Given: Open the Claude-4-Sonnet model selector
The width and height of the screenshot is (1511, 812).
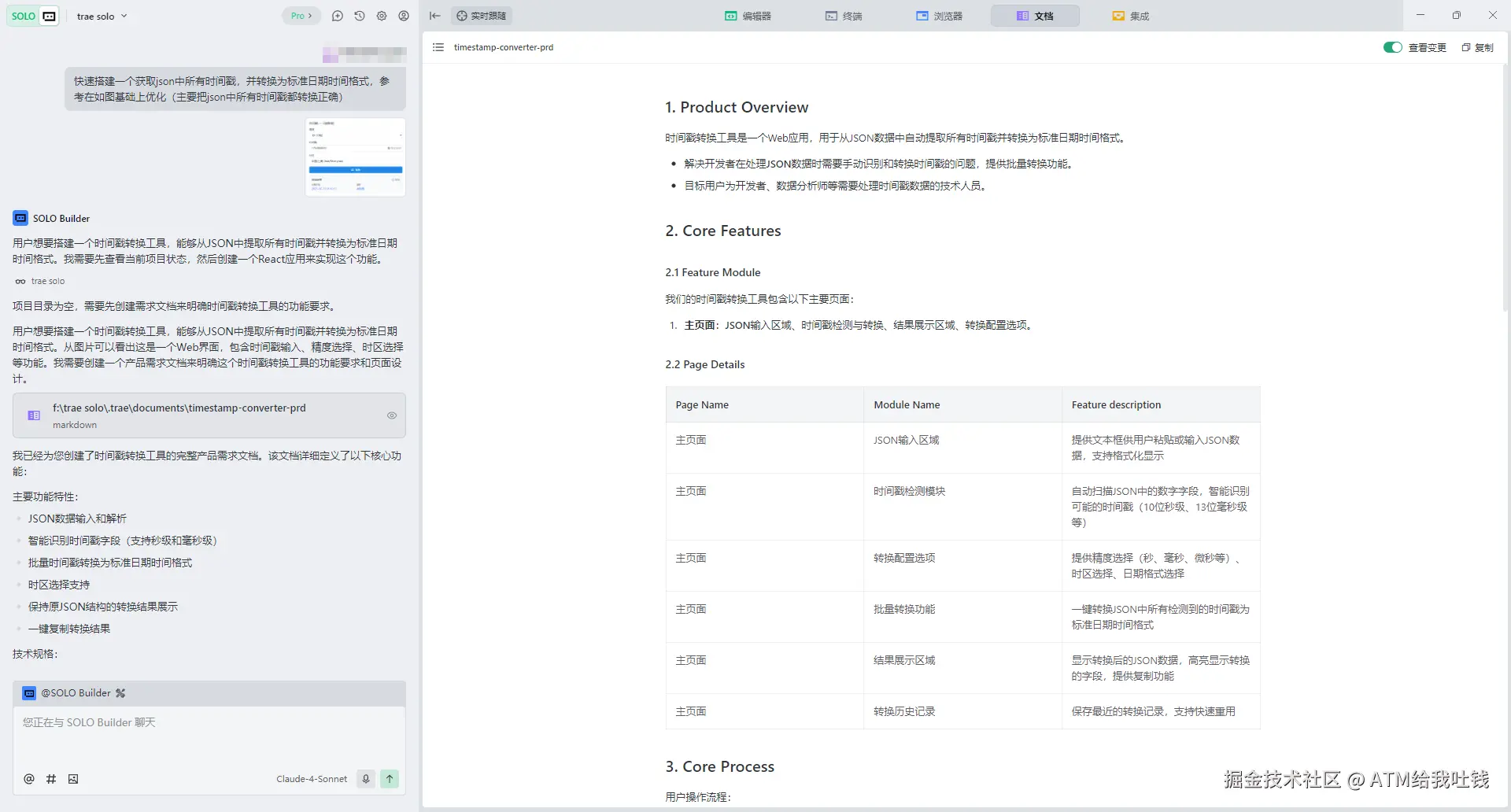Looking at the screenshot, I should (312, 779).
